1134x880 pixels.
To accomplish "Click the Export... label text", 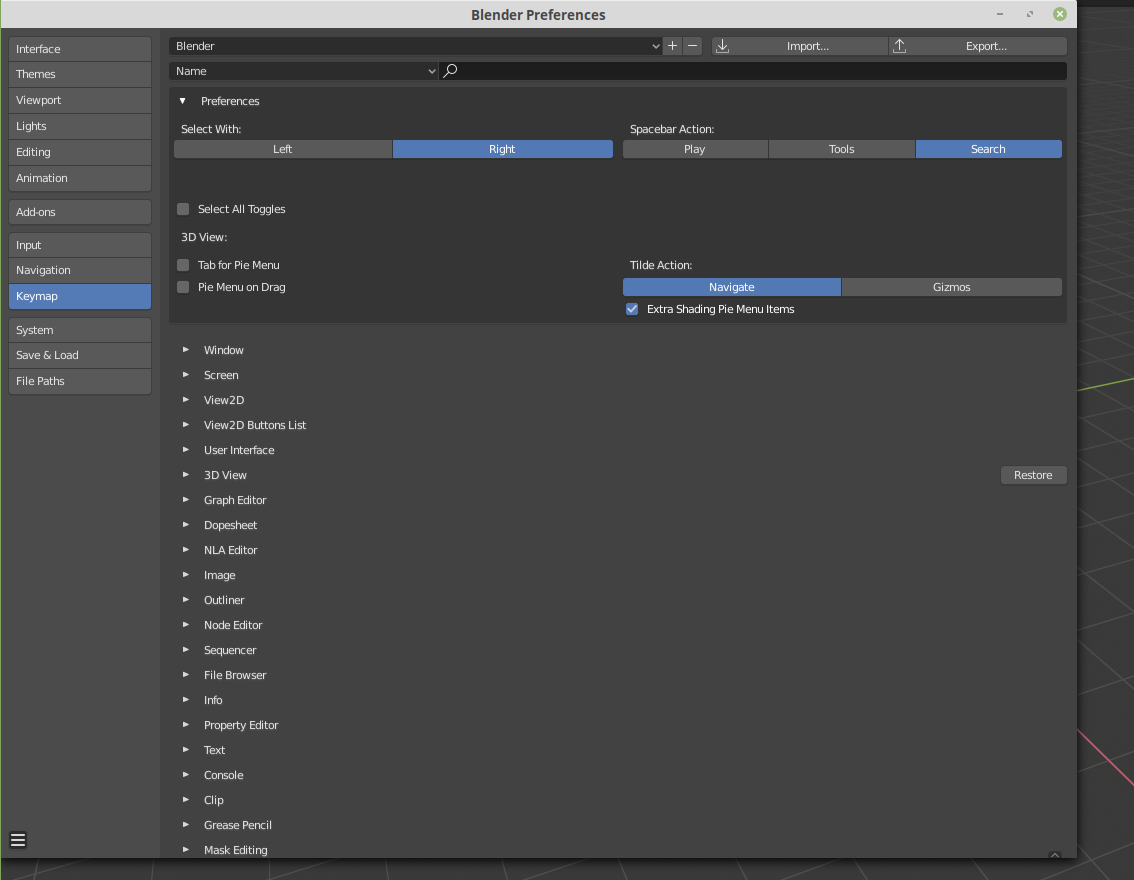I will tap(986, 46).
